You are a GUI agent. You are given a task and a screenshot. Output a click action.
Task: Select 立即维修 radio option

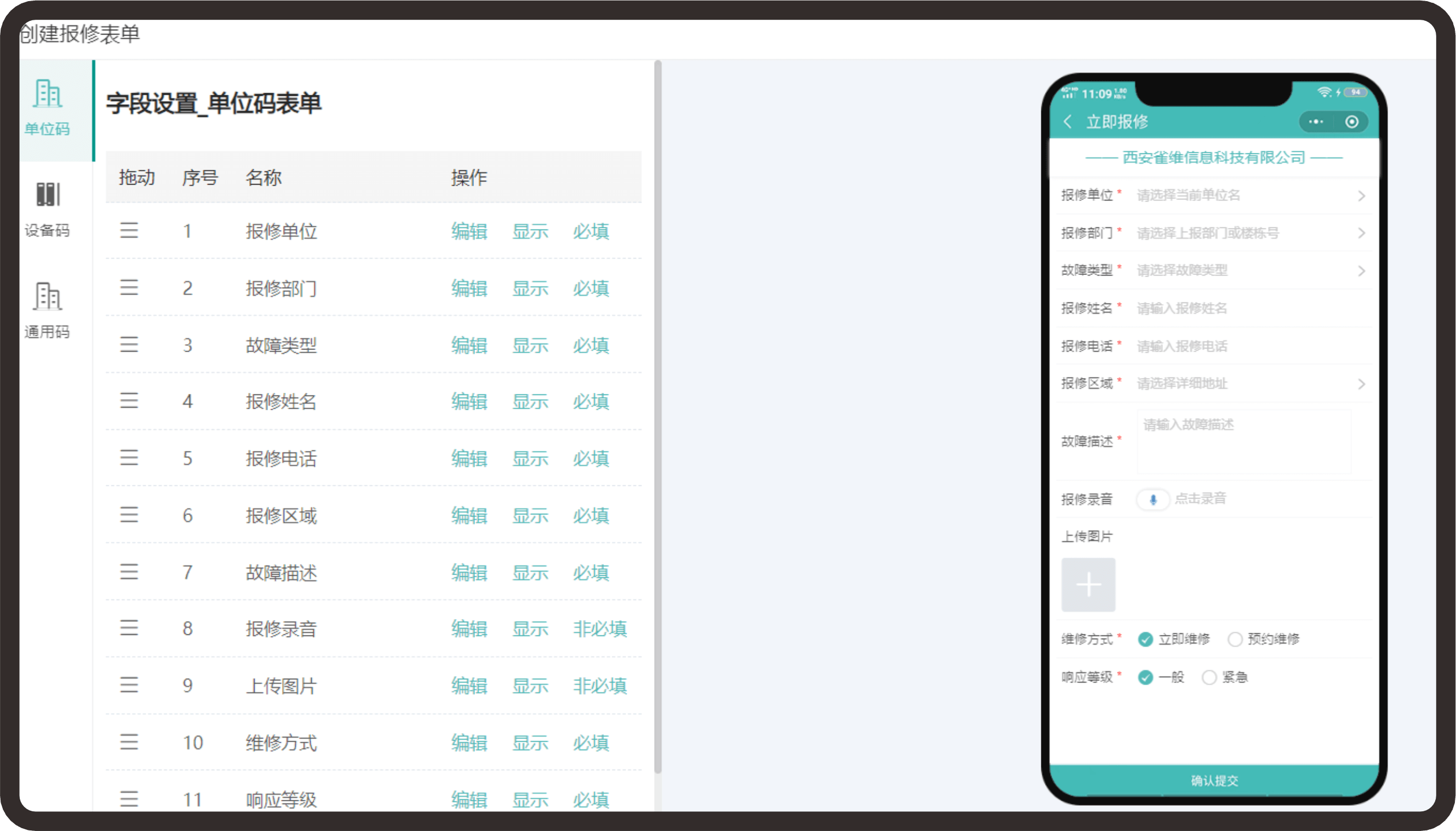[x=1145, y=639]
